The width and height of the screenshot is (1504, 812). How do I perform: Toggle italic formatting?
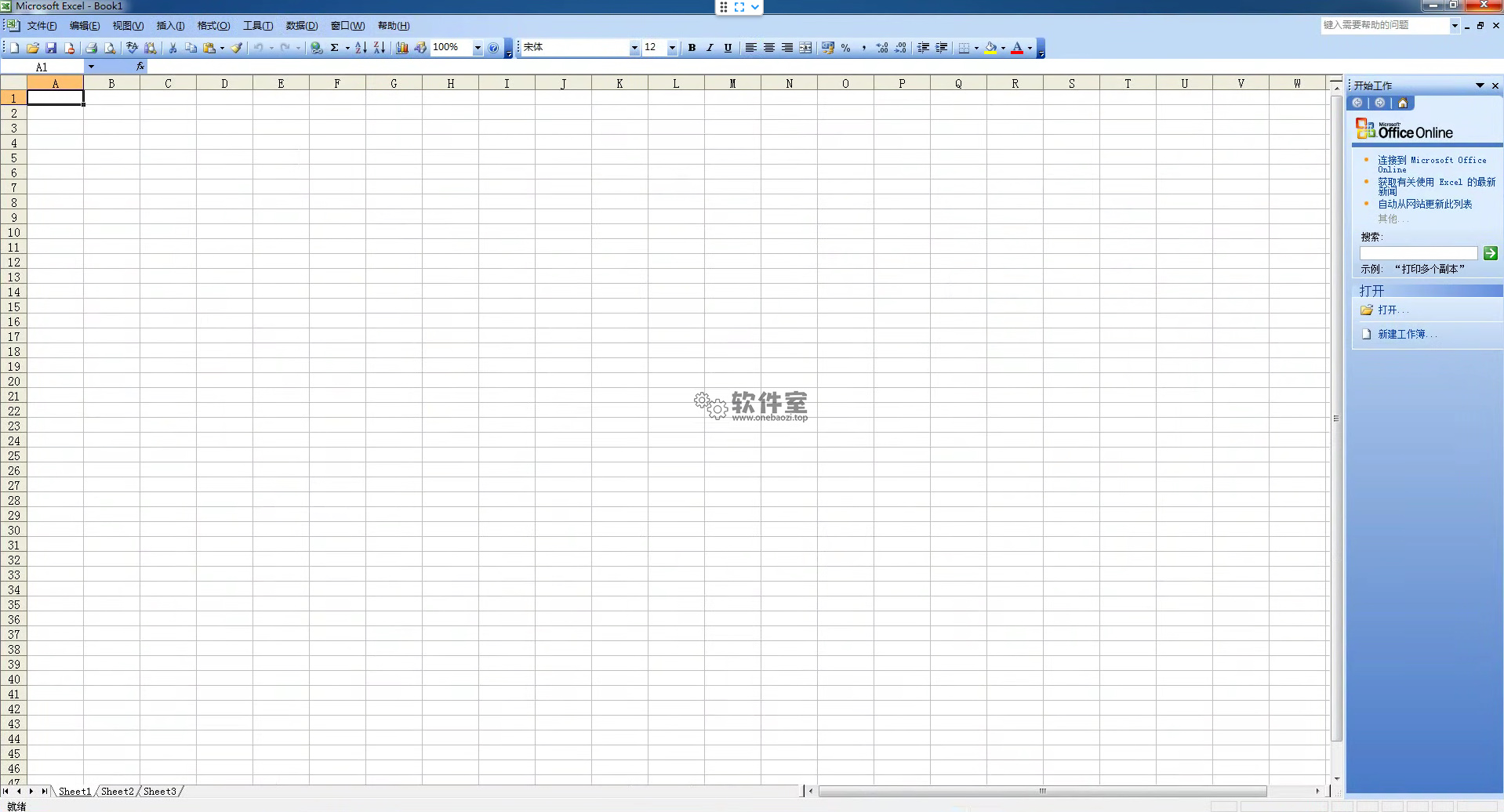[710, 48]
